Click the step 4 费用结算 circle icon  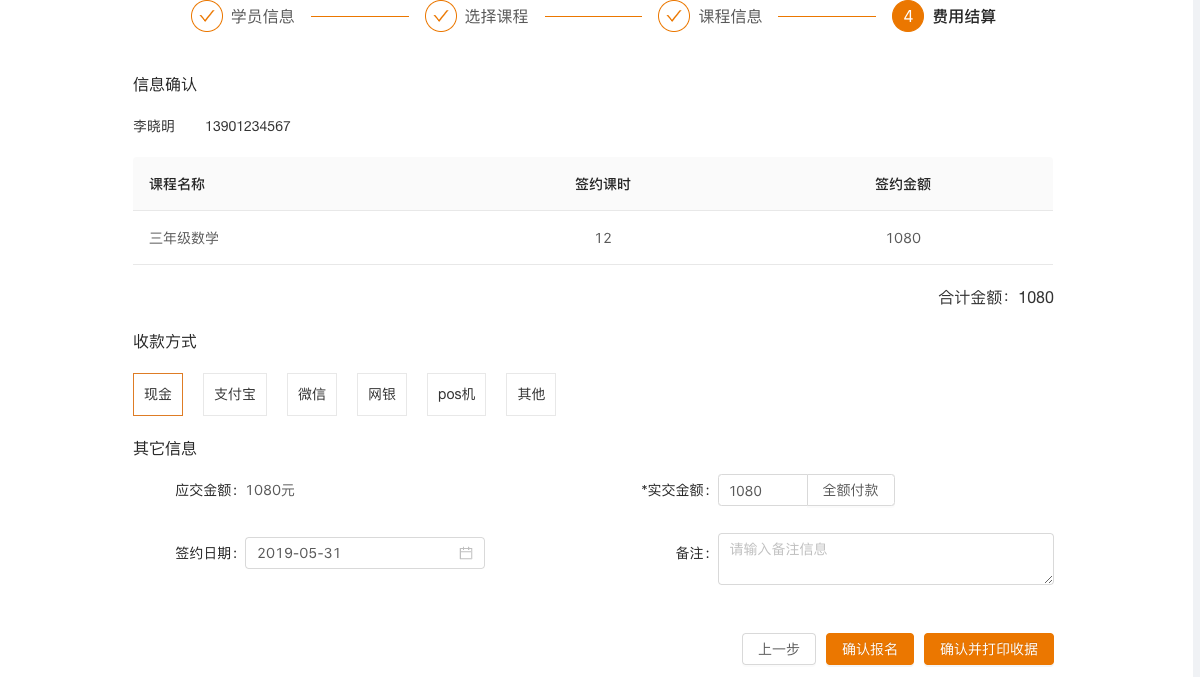[908, 16]
